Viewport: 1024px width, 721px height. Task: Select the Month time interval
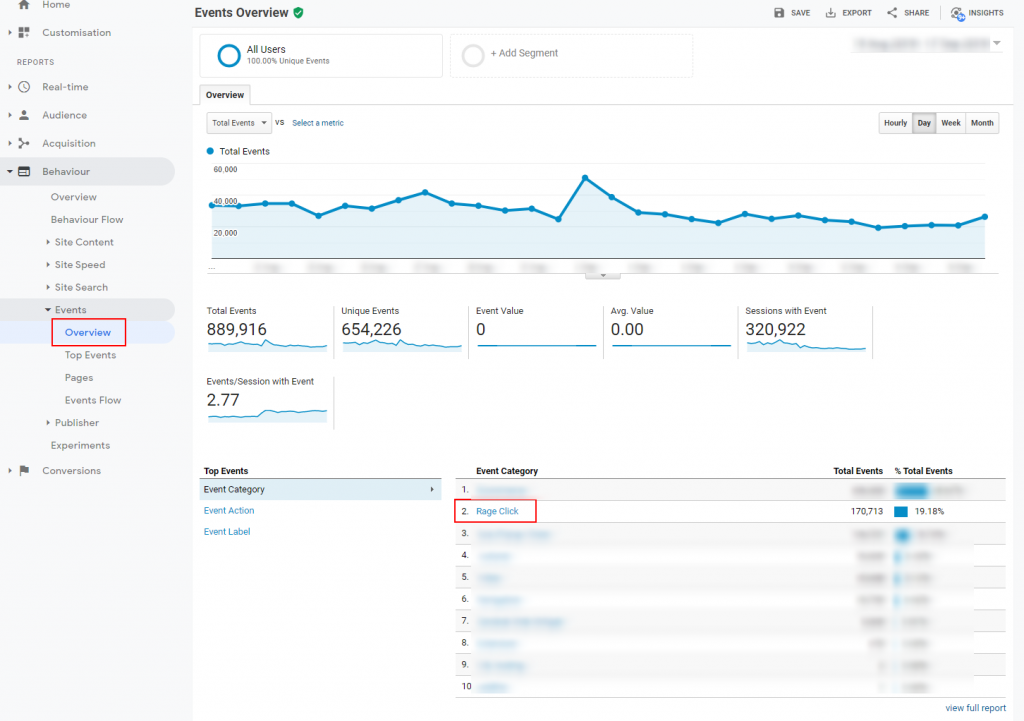pyautogui.click(x=982, y=123)
